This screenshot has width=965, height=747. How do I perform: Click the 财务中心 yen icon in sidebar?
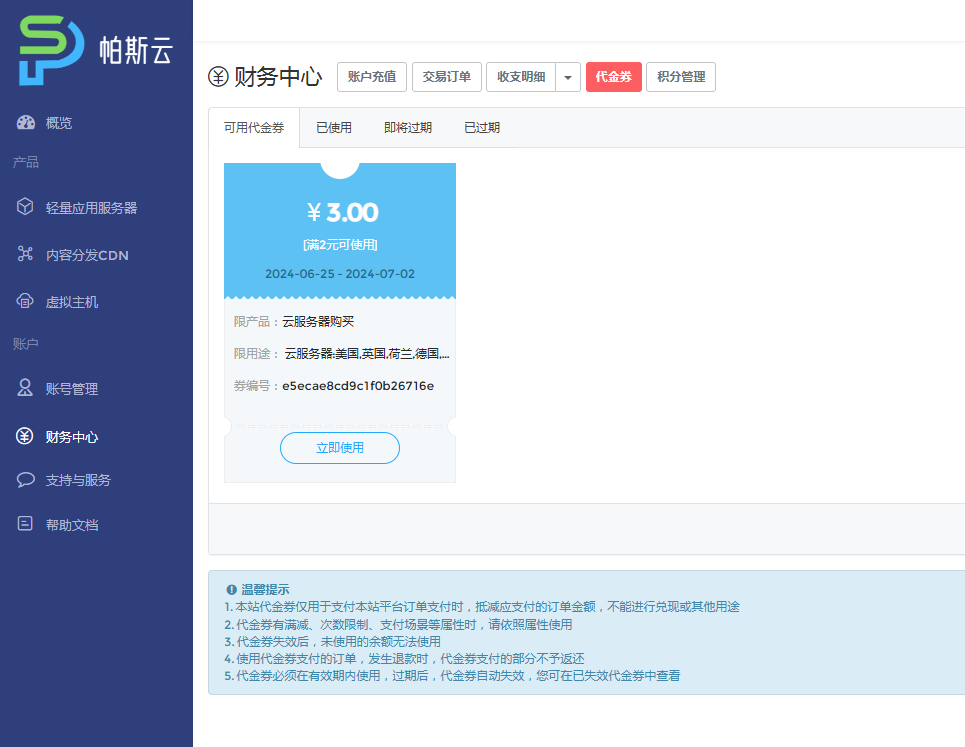click(26, 436)
